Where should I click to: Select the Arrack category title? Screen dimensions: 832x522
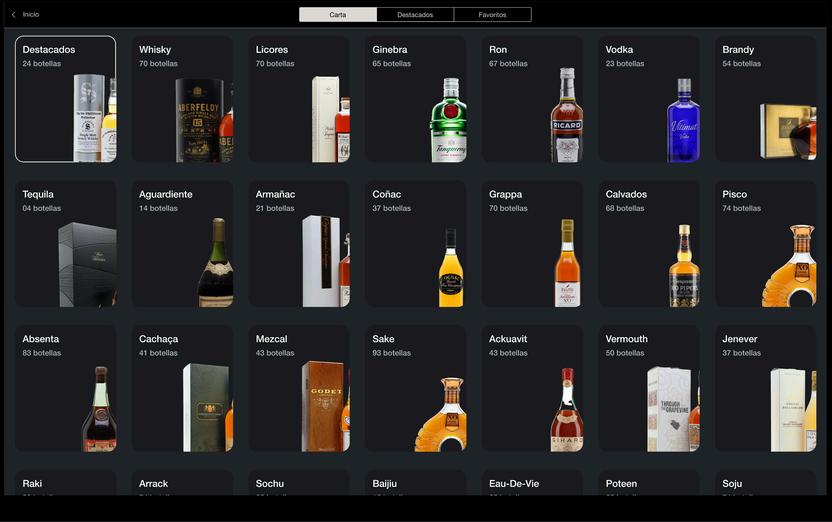pos(153,483)
